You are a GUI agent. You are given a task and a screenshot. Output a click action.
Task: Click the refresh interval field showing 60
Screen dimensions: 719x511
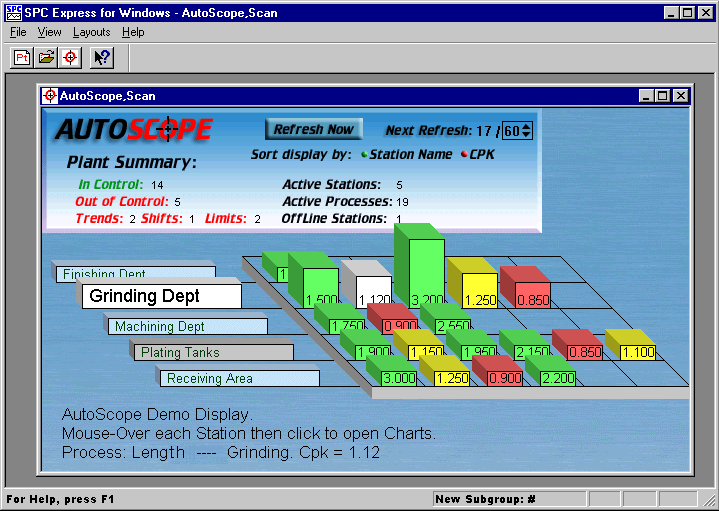coord(512,130)
